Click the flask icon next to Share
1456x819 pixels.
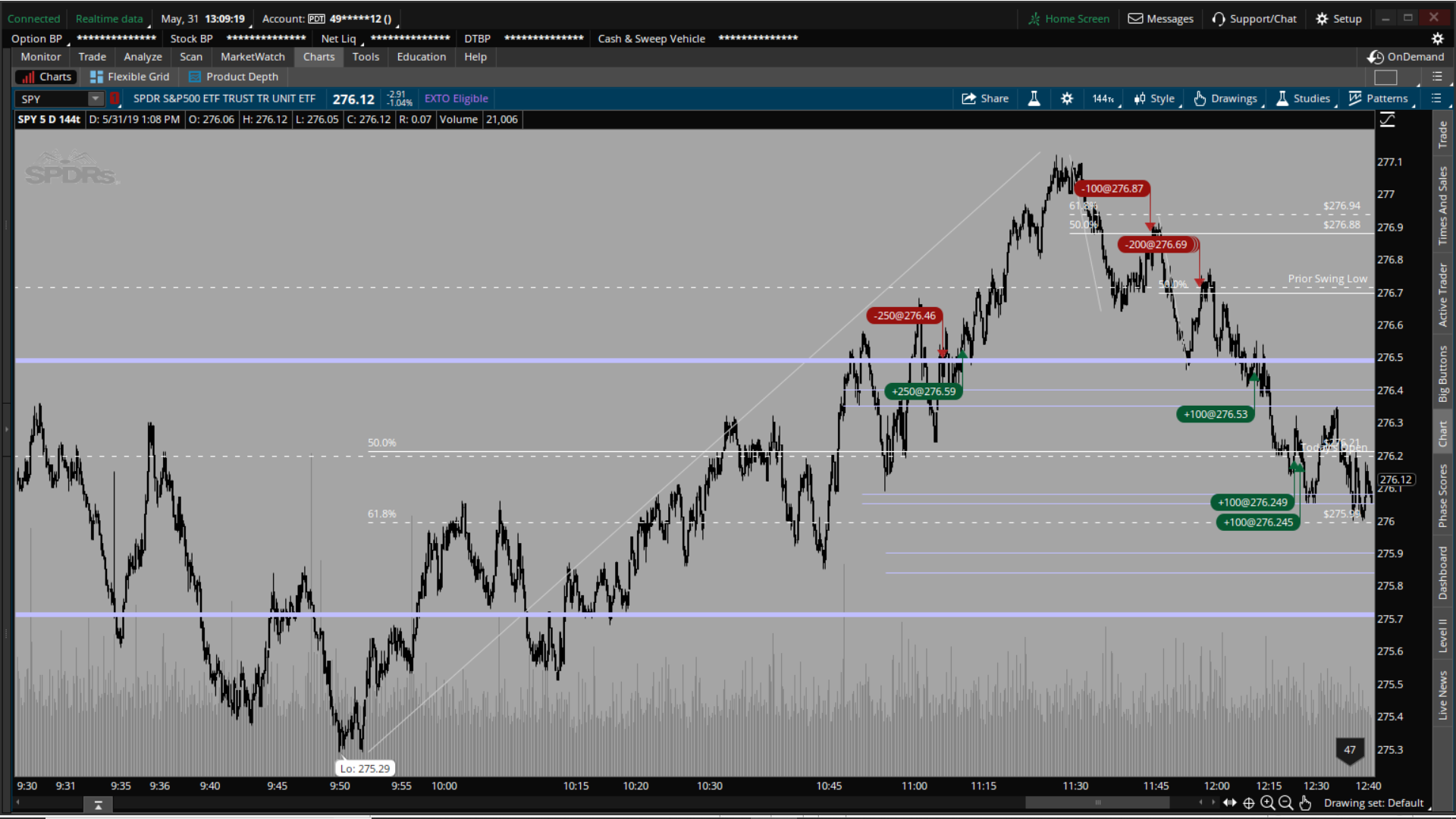1034,99
